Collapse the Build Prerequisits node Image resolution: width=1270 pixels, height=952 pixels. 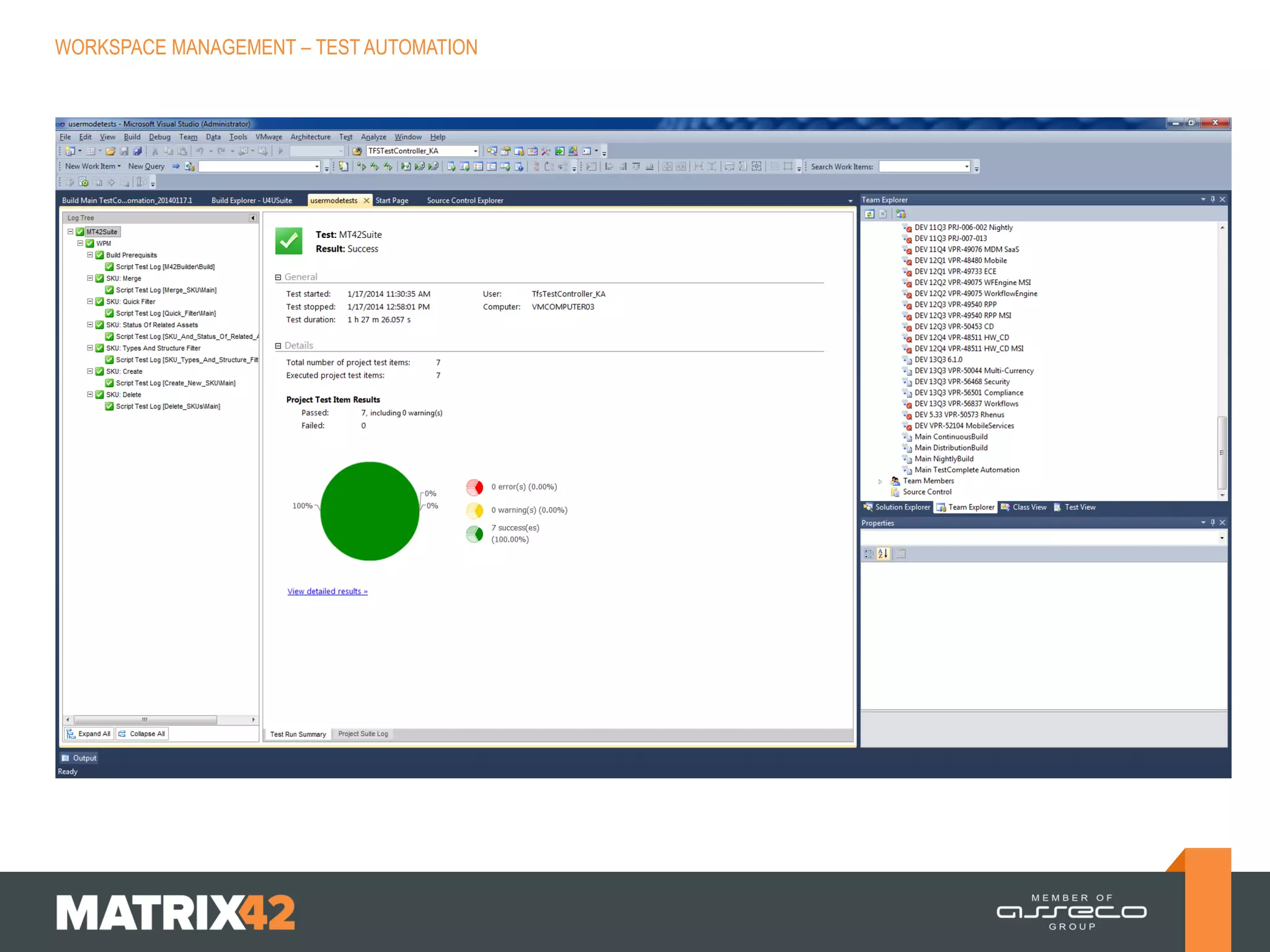[90, 255]
